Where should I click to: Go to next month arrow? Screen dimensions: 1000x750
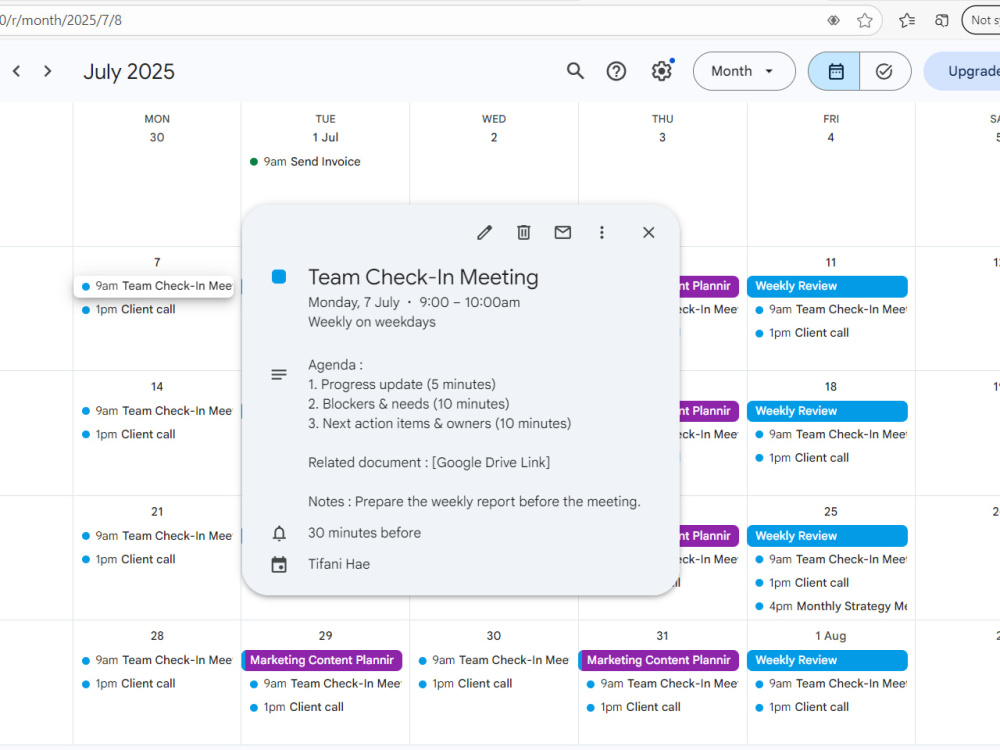click(47, 71)
